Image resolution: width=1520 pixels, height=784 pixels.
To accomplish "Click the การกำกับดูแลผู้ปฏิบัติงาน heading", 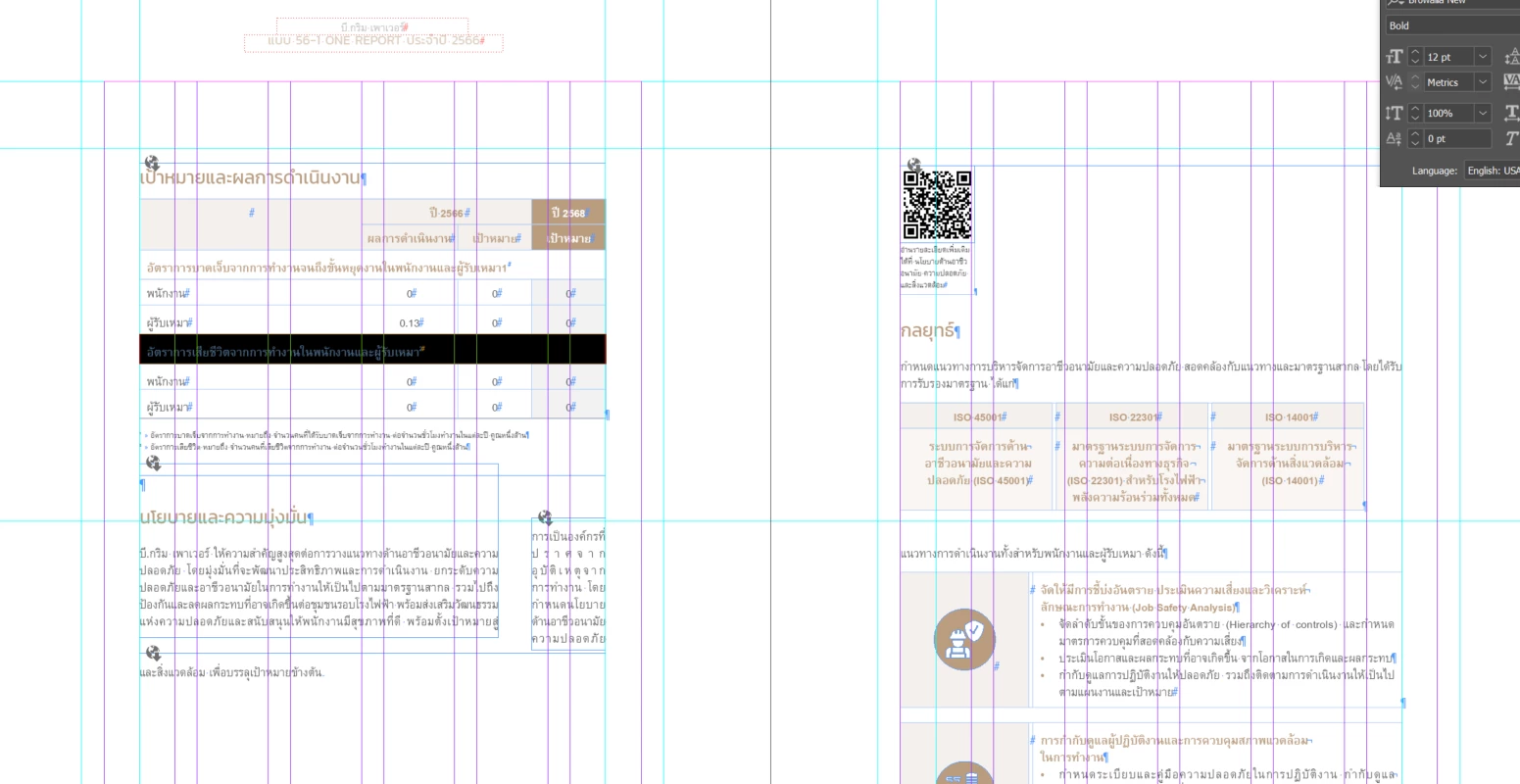I will [x=1174, y=749].
